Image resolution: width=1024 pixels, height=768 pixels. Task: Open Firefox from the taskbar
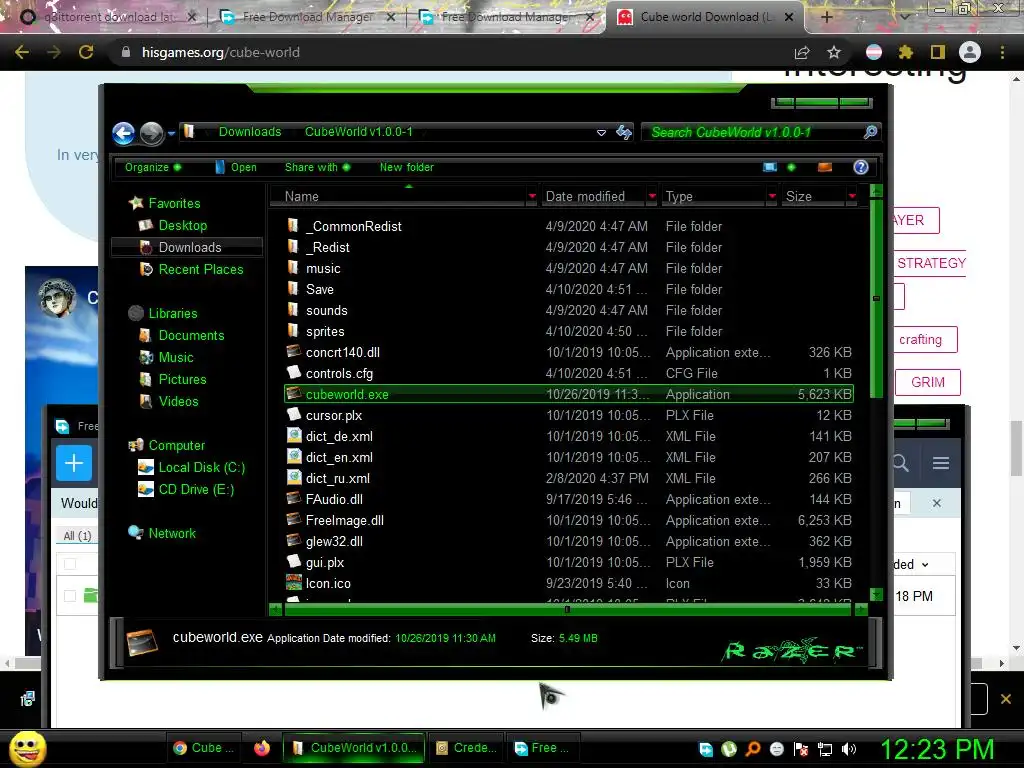coord(262,748)
